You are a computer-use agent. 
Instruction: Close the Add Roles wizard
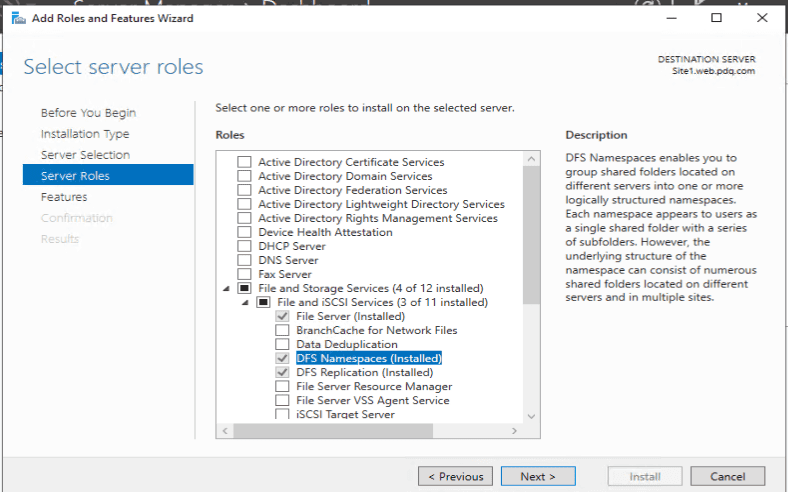pos(762,18)
